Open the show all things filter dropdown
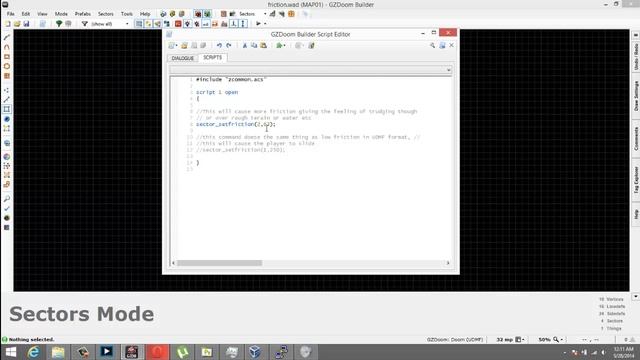 click(127, 24)
